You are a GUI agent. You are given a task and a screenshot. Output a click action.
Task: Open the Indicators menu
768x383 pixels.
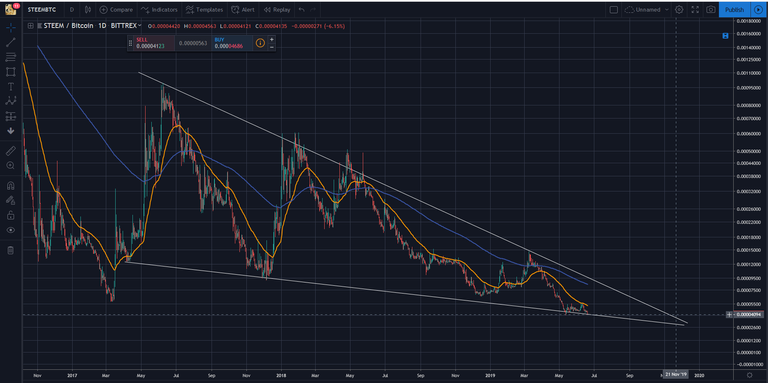tap(159, 9)
